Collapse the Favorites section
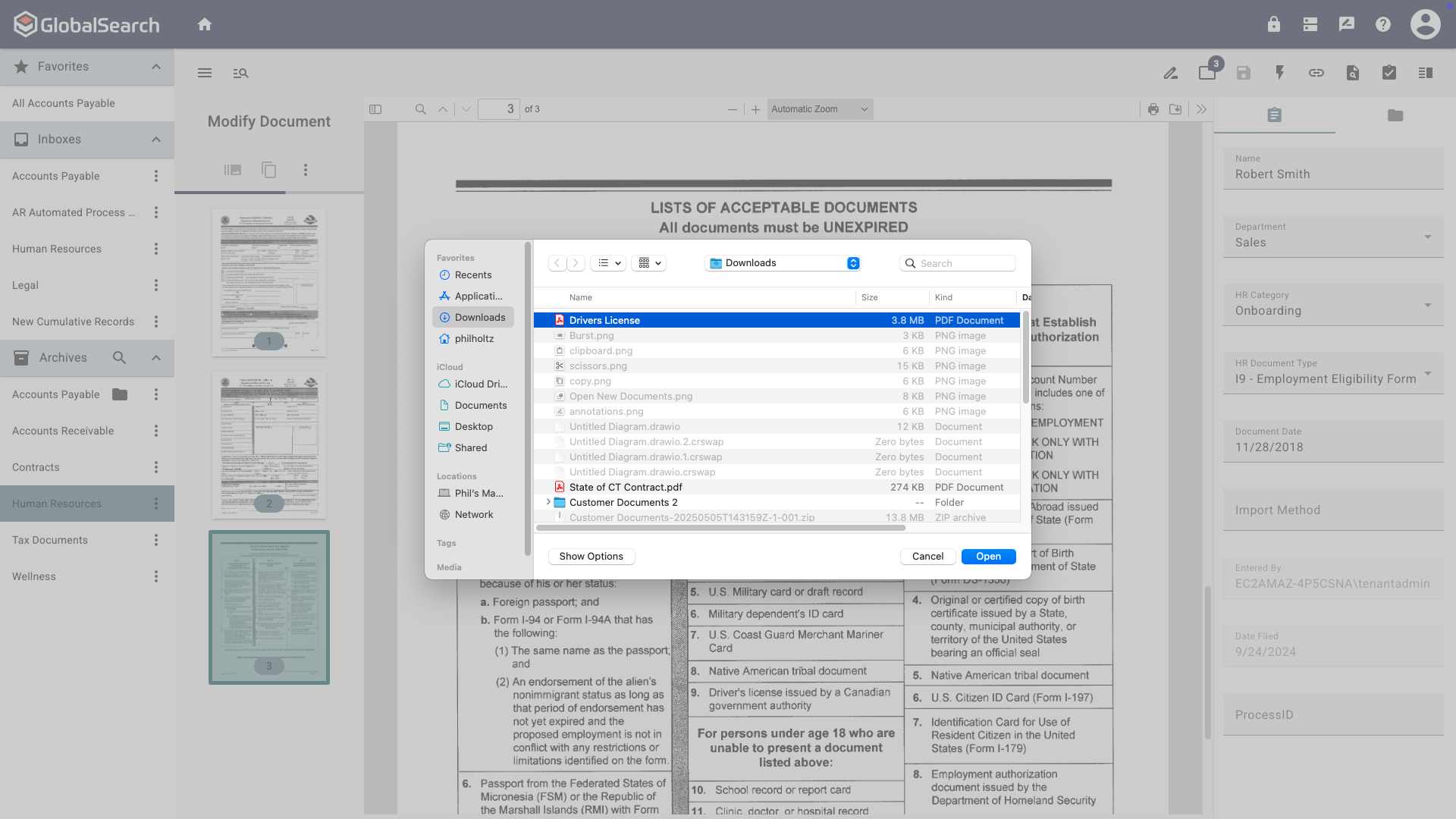 pyautogui.click(x=155, y=67)
